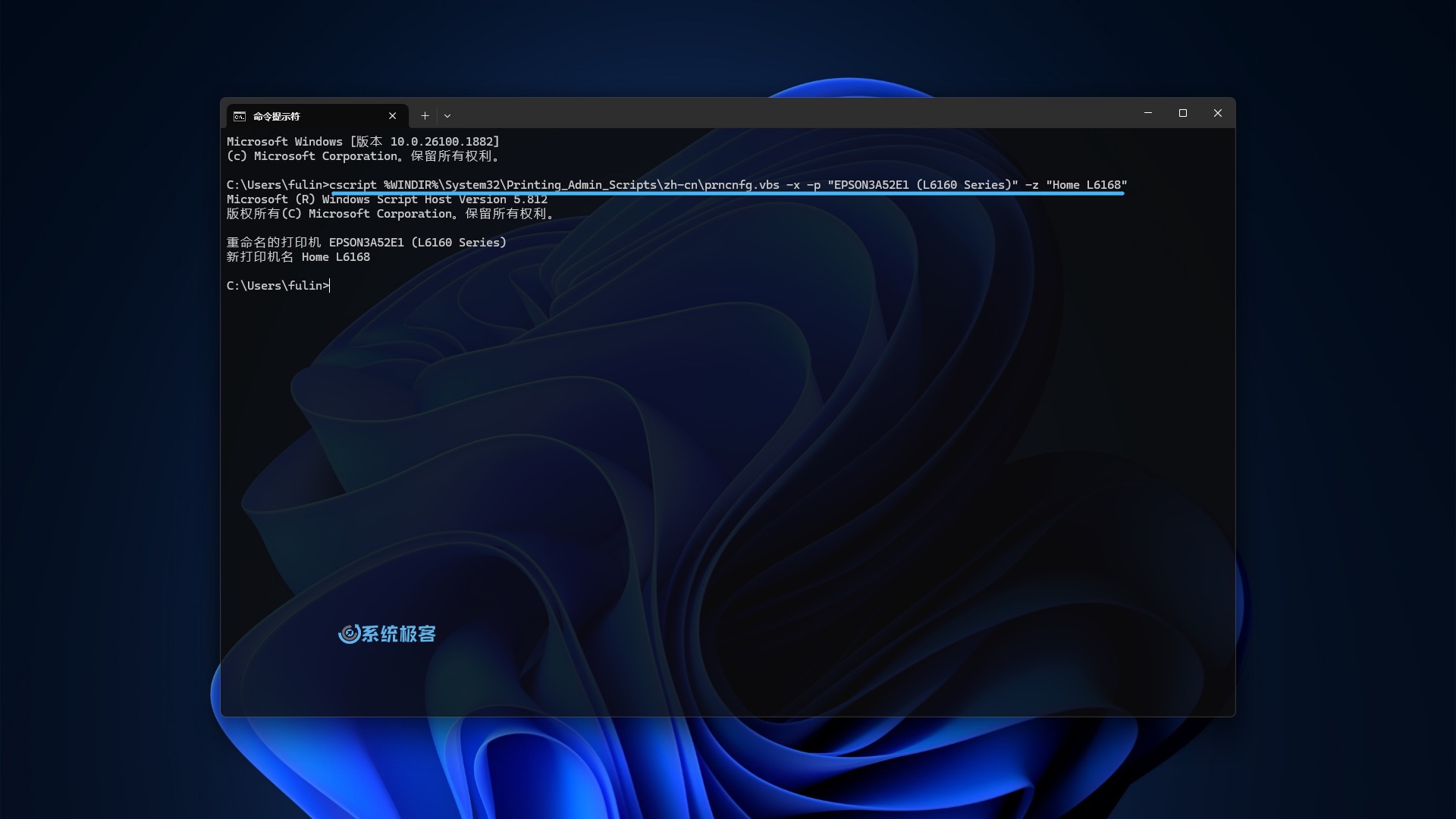This screenshot has height=819, width=1456.
Task: Click the 版权所有(C) Microsoft Corporation line
Action: [391, 214]
